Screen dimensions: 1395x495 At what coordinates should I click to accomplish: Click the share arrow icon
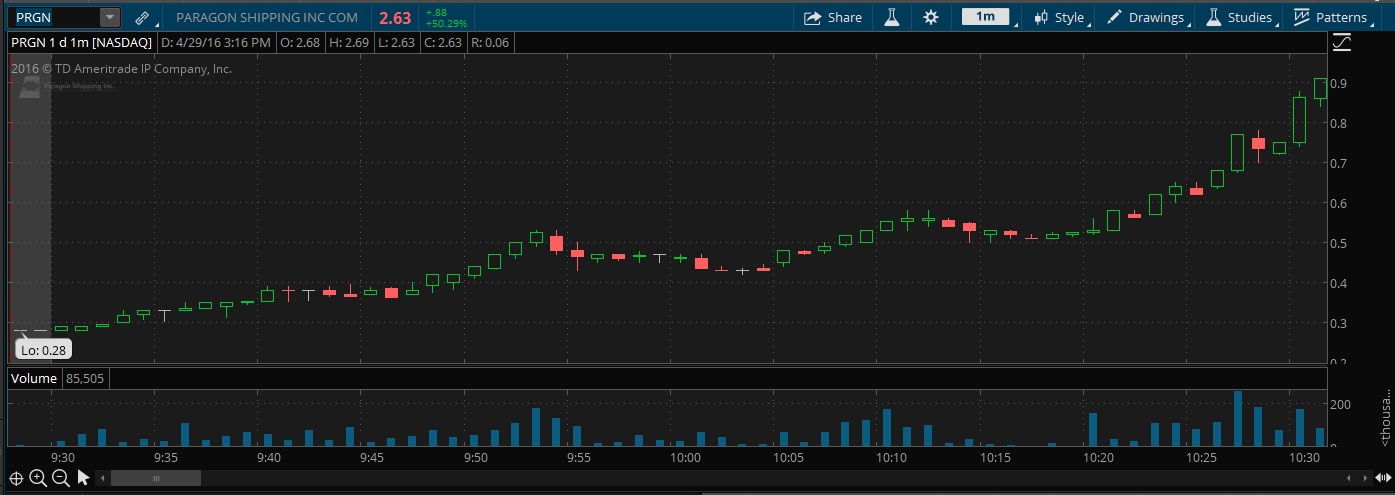[812, 17]
